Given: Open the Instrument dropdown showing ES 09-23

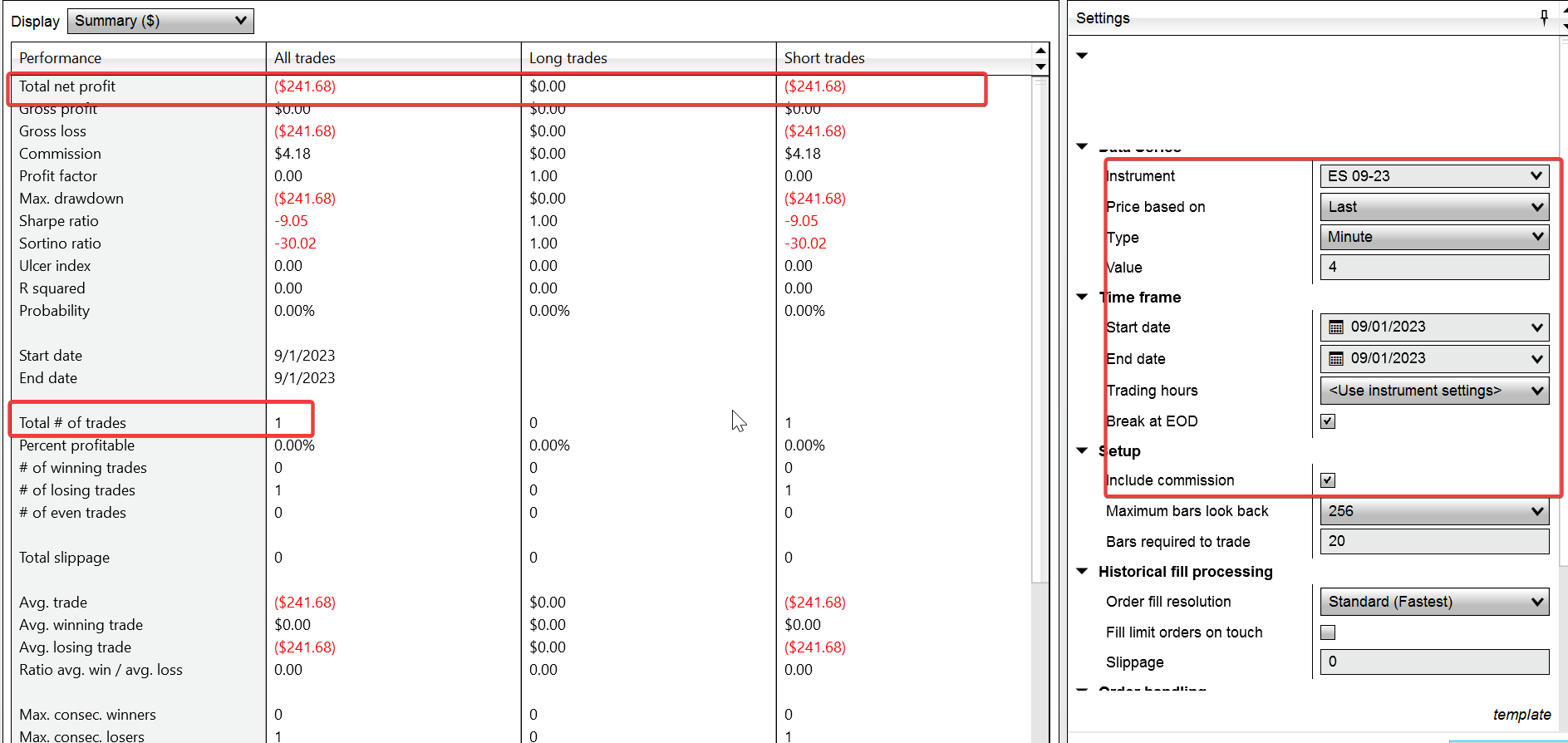Looking at the screenshot, I should (1434, 176).
